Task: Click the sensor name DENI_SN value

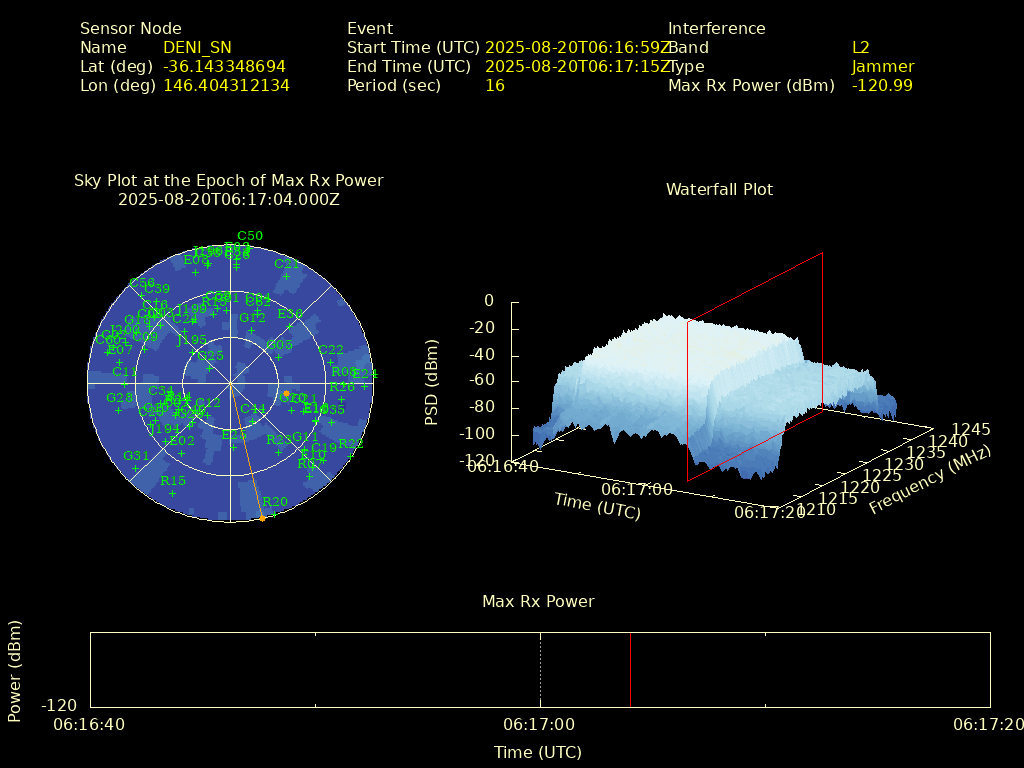Action: pyautogui.click(x=197, y=47)
